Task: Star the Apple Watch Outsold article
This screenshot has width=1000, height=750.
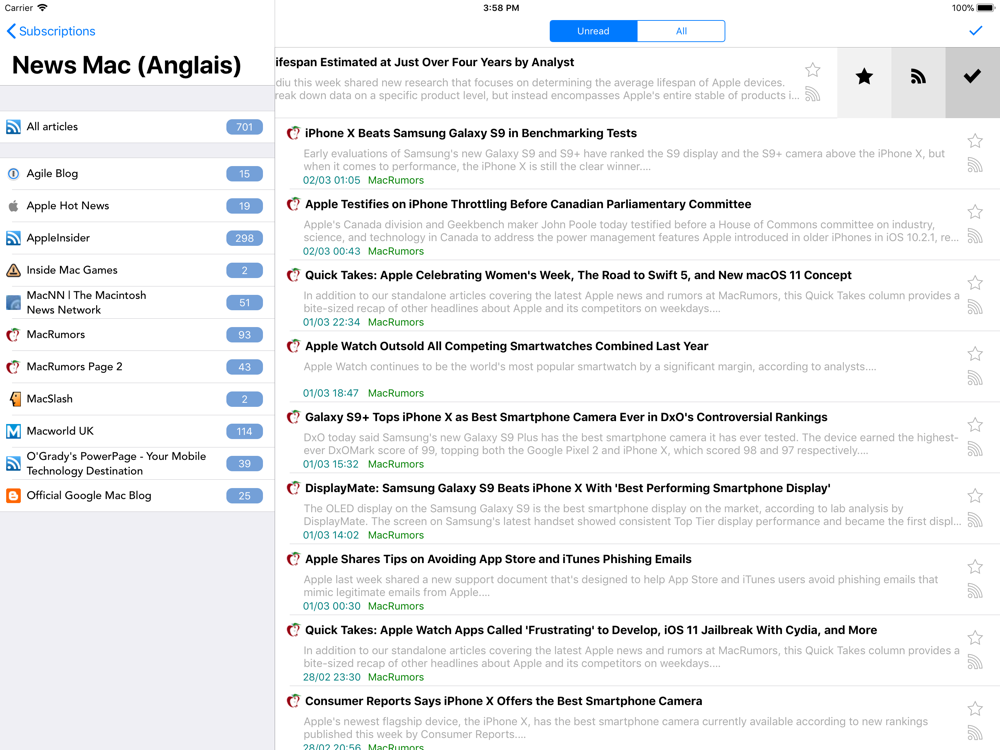Action: [x=975, y=354]
